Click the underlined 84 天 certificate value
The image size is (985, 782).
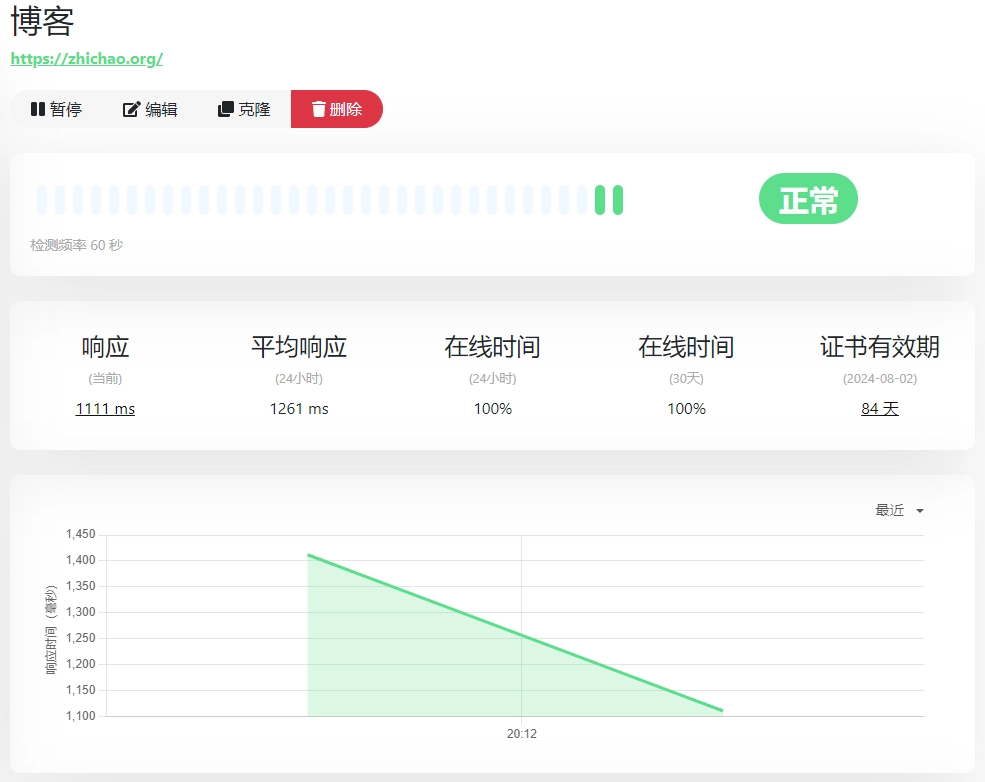coord(879,409)
